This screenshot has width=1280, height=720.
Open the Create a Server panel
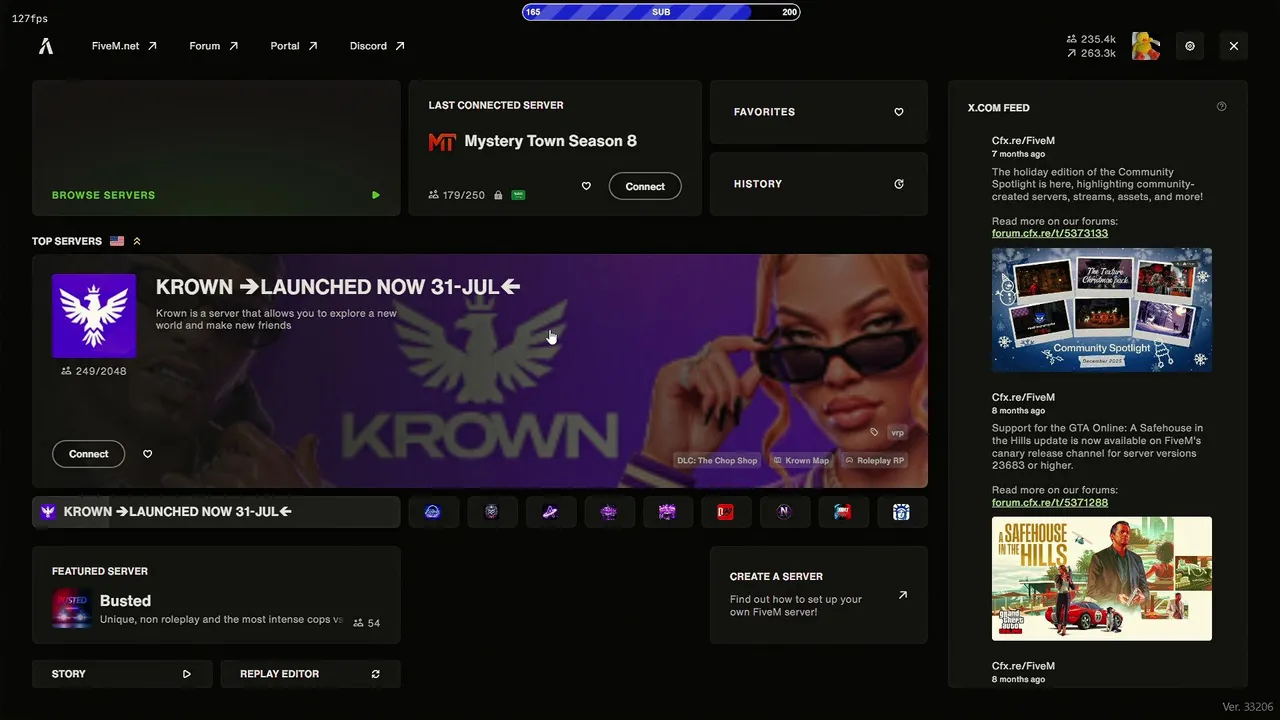pos(819,595)
